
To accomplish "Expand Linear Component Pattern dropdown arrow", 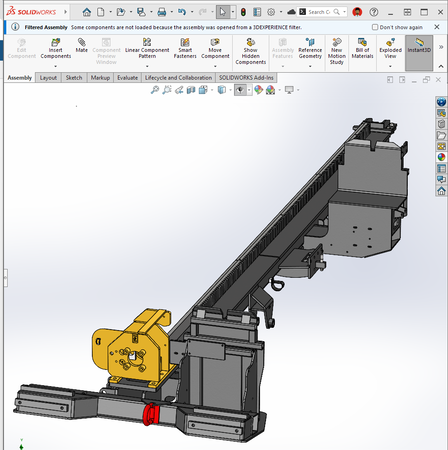I will point(147,66).
